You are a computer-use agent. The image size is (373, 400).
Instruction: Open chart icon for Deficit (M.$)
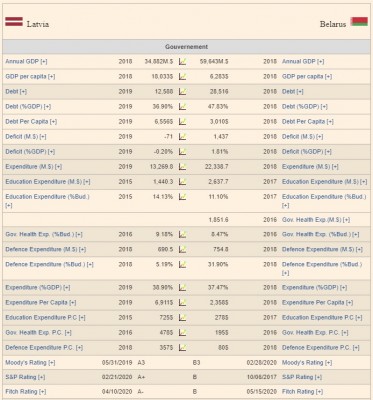click(183, 137)
